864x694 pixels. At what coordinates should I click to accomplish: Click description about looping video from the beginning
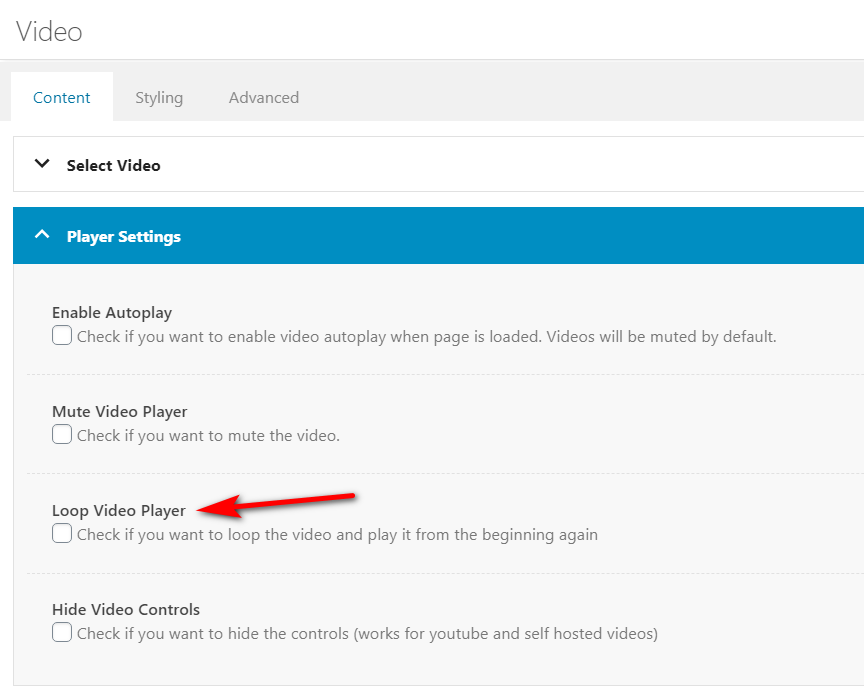[x=337, y=535]
